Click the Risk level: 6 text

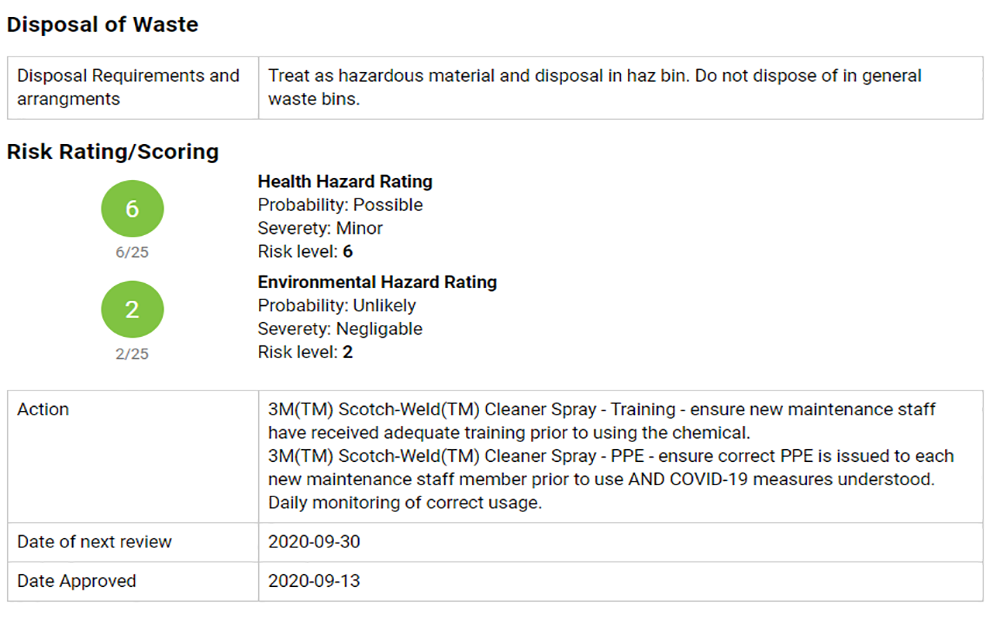coord(305,251)
